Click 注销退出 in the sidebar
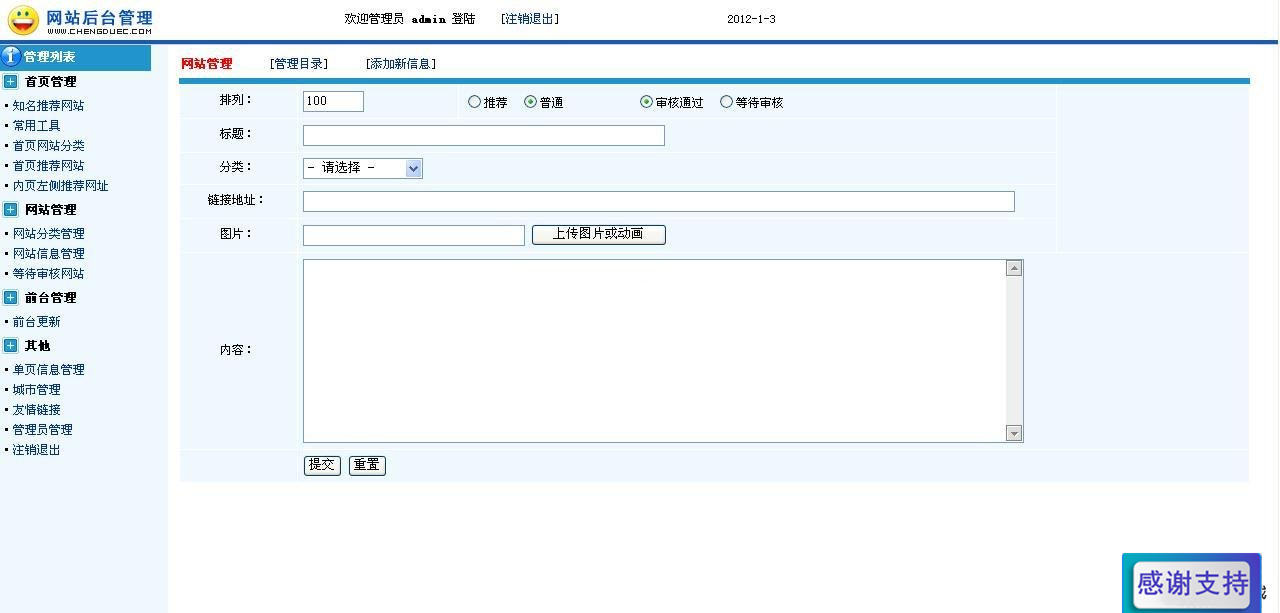The image size is (1280, 613). 36,450
